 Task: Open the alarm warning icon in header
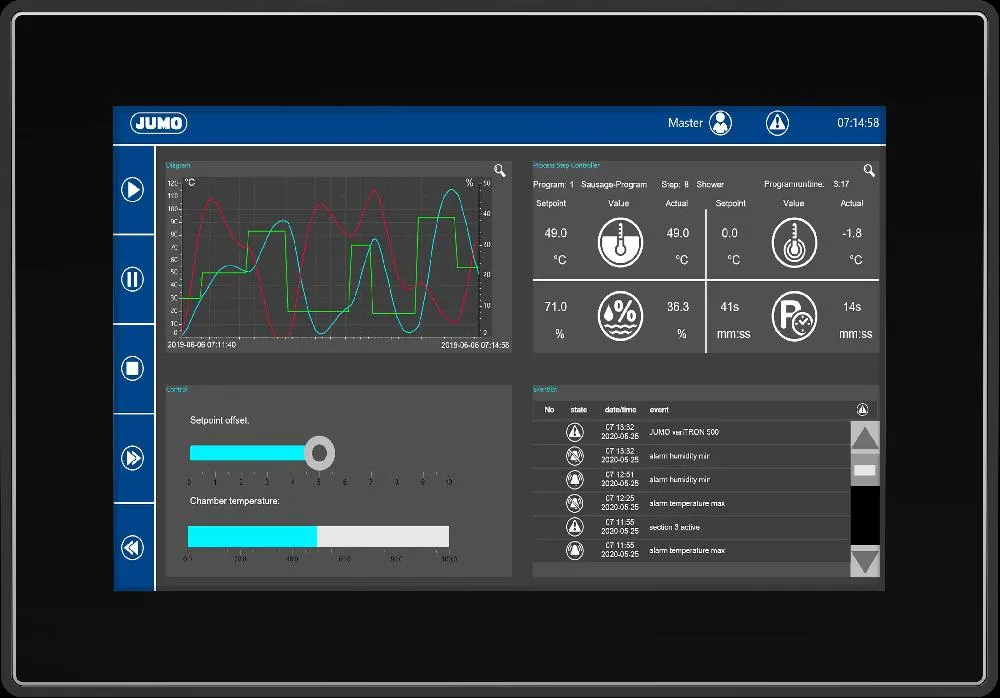tap(777, 123)
